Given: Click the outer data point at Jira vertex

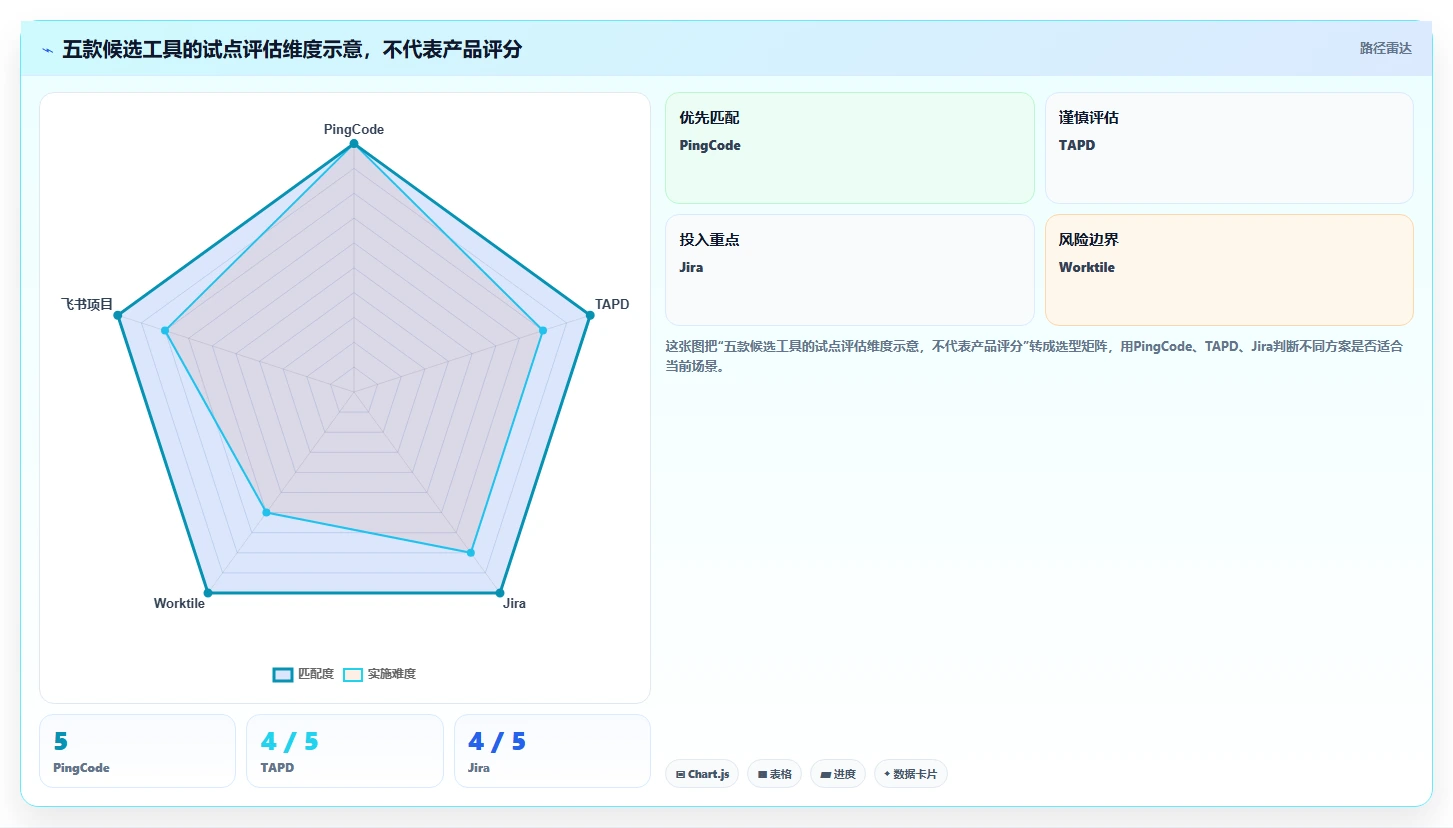Looking at the screenshot, I should 500,593.
